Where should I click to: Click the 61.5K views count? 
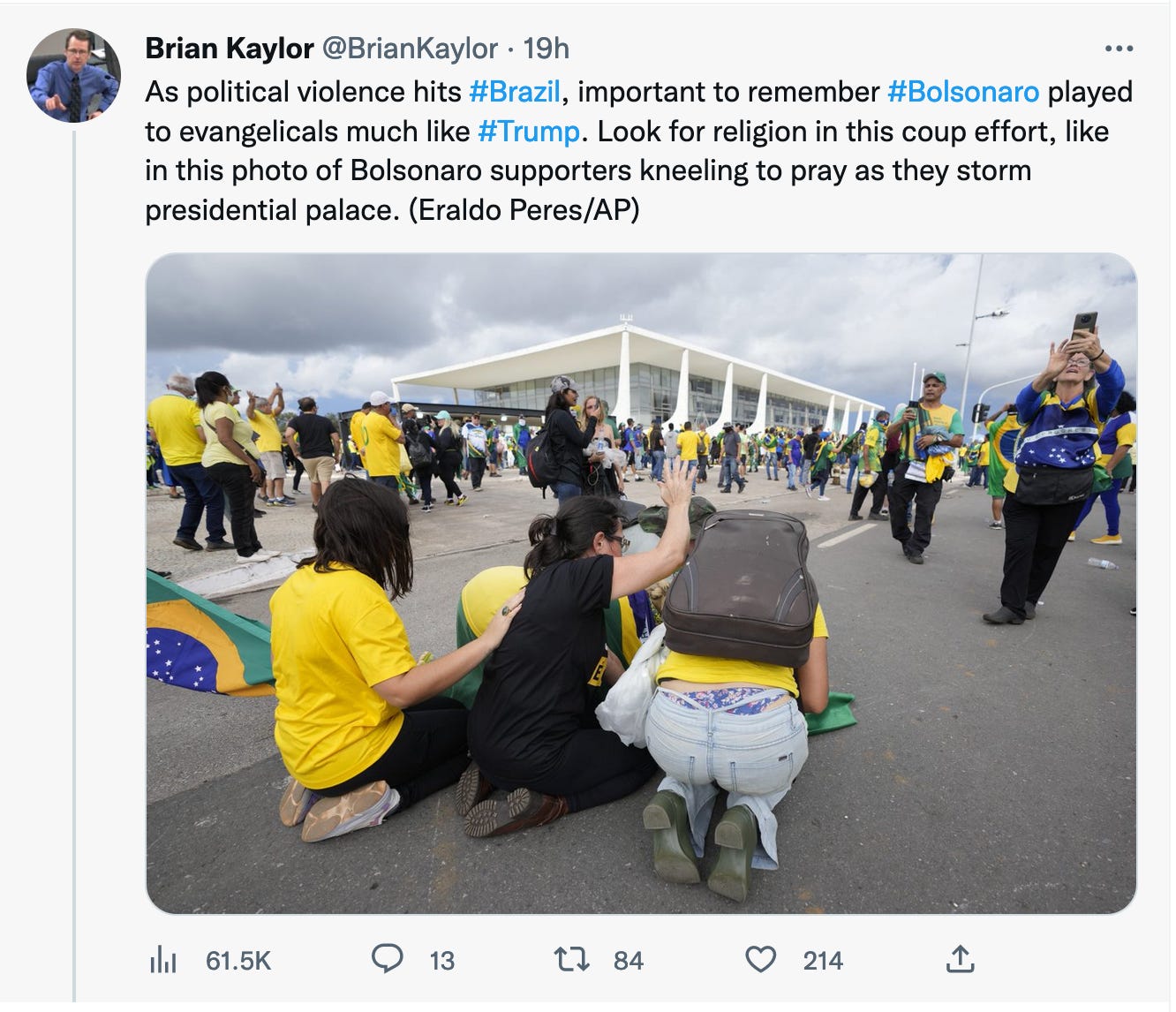click(x=238, y=960)
